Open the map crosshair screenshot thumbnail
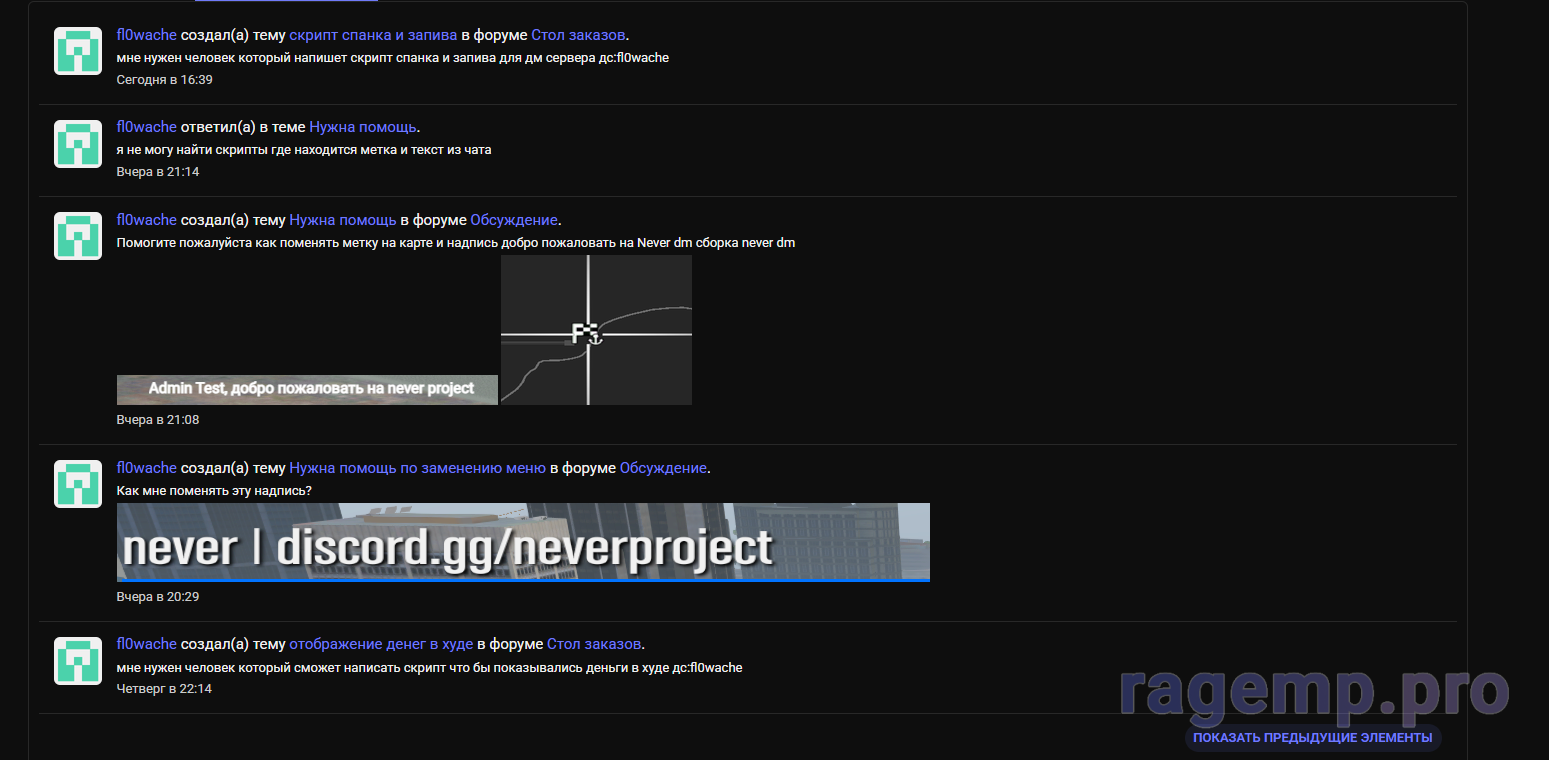The width and height of the screenshot is (1549, 760). tap(596, 330)
